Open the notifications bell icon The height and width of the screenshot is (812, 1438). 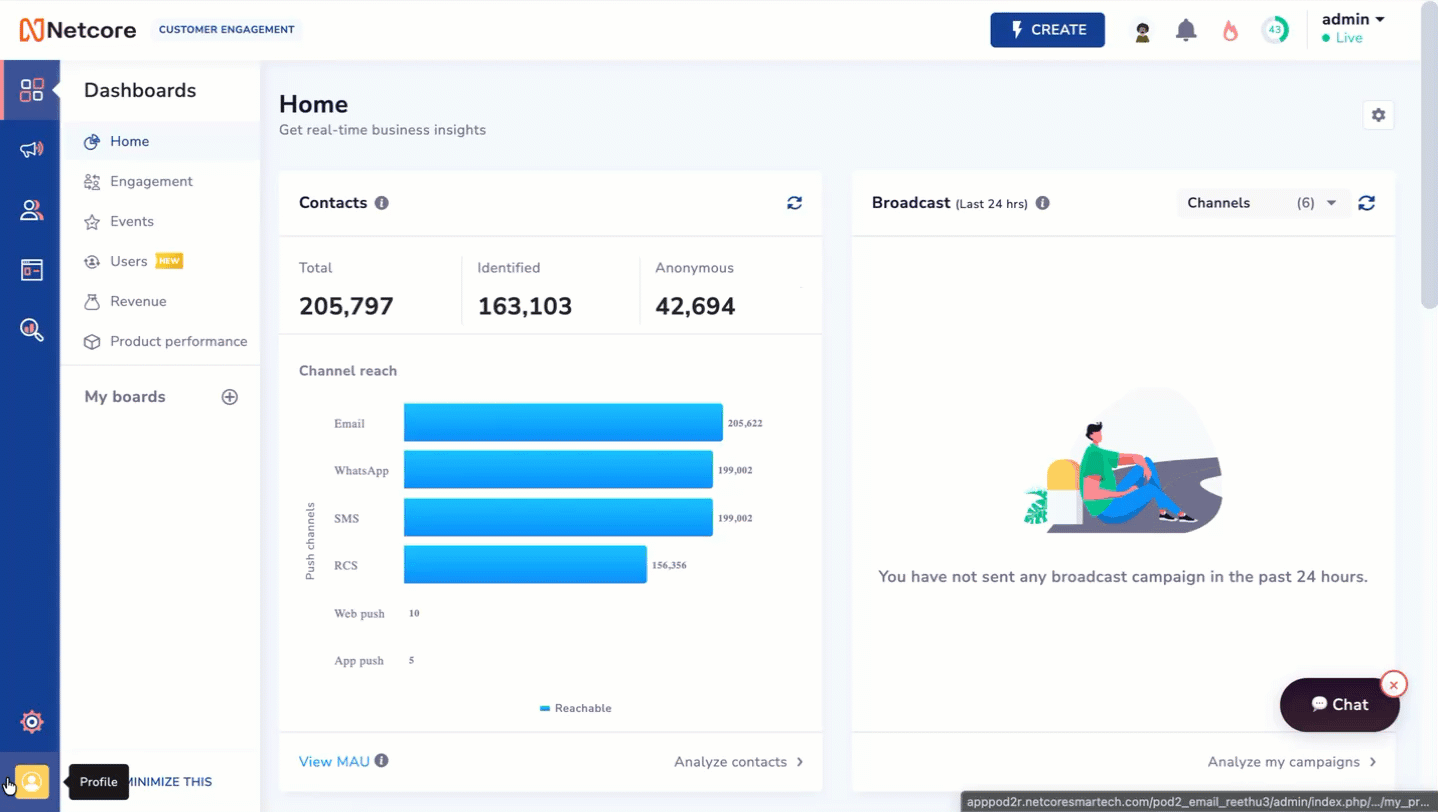(1186, 30)
